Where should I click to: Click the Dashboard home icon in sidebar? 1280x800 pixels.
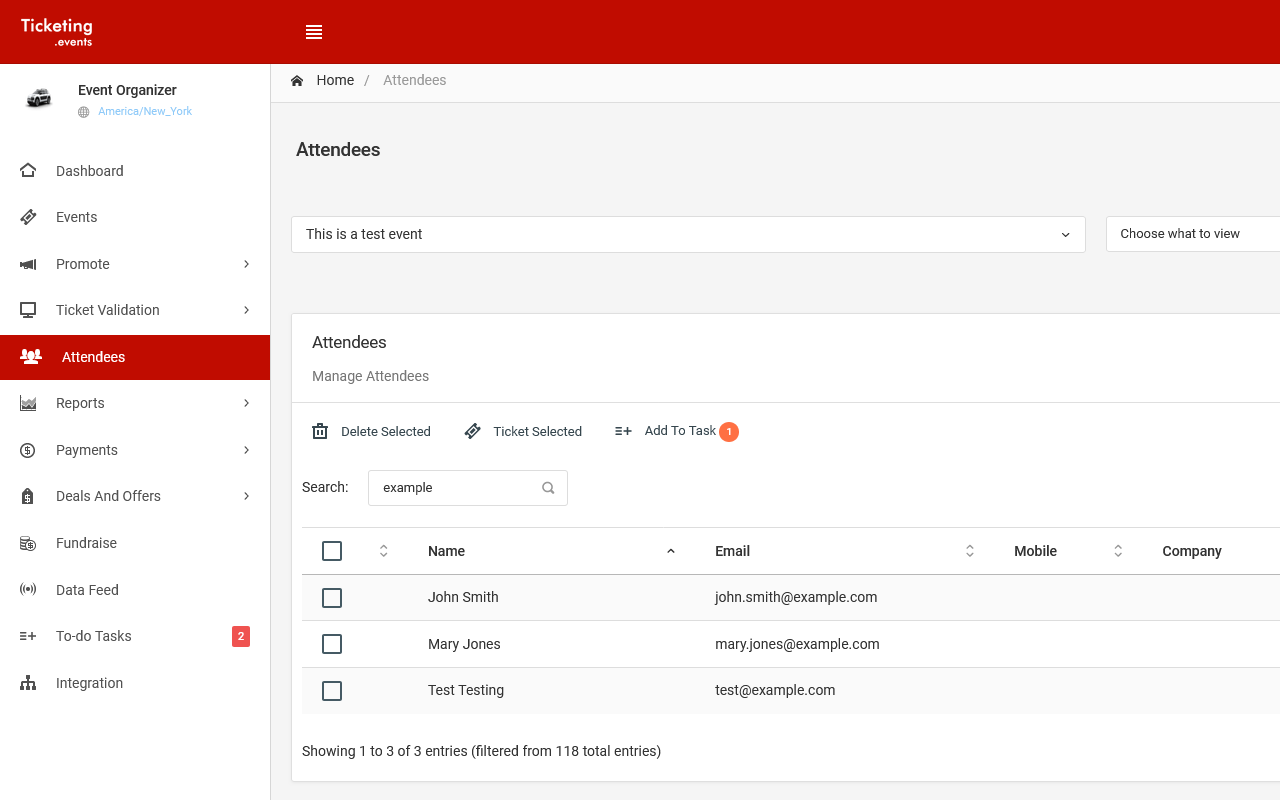(x=28, y=171)
